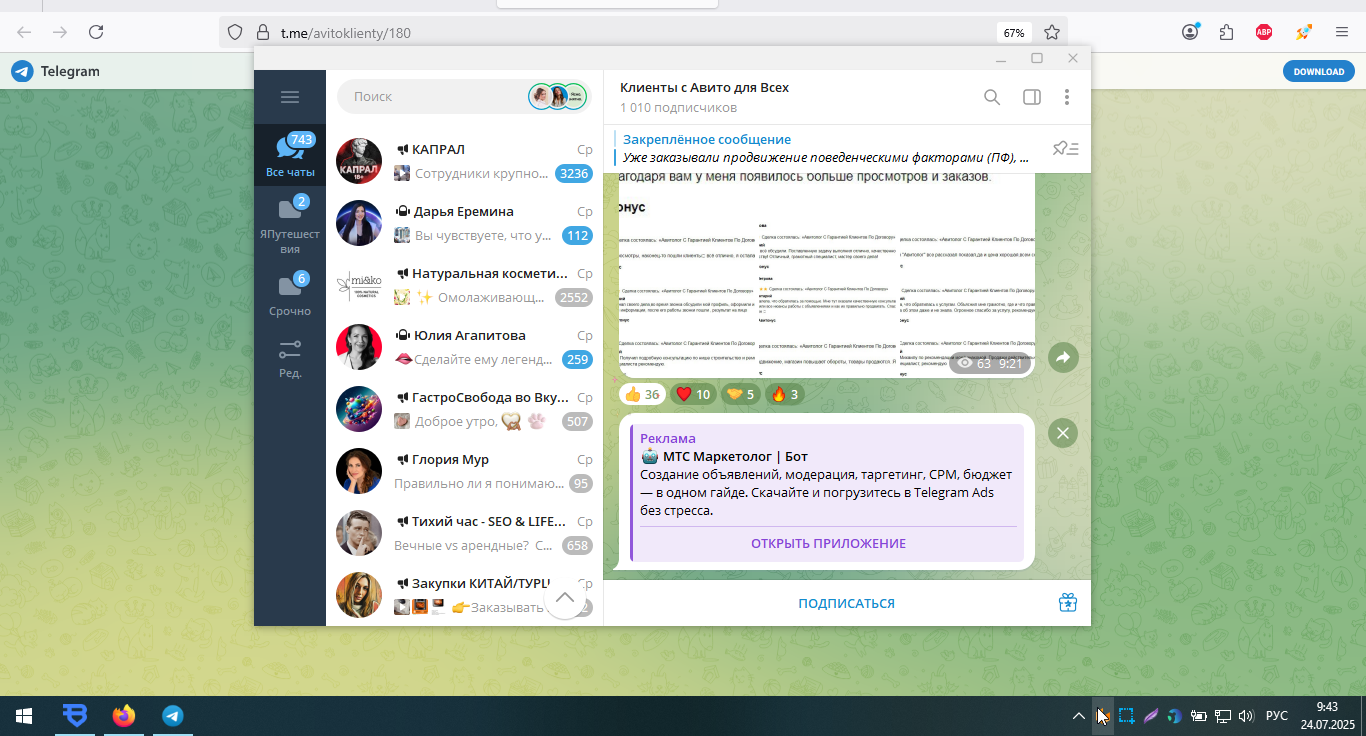Screen dimensions: 1366x736
Task: Open МТС Маркетолог | Бот title
Action: (x=734, y=456)
